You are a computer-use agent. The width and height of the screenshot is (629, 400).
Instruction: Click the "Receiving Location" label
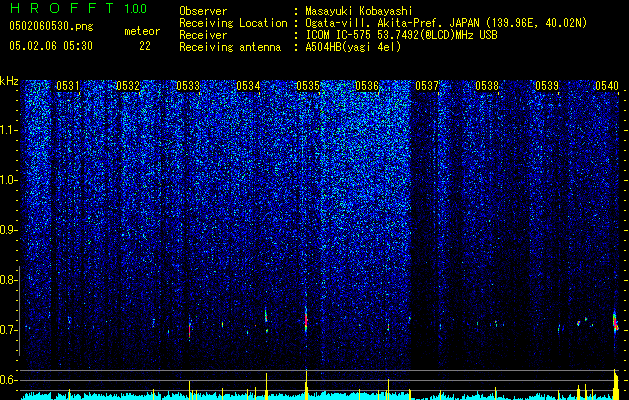coord(233,23)
